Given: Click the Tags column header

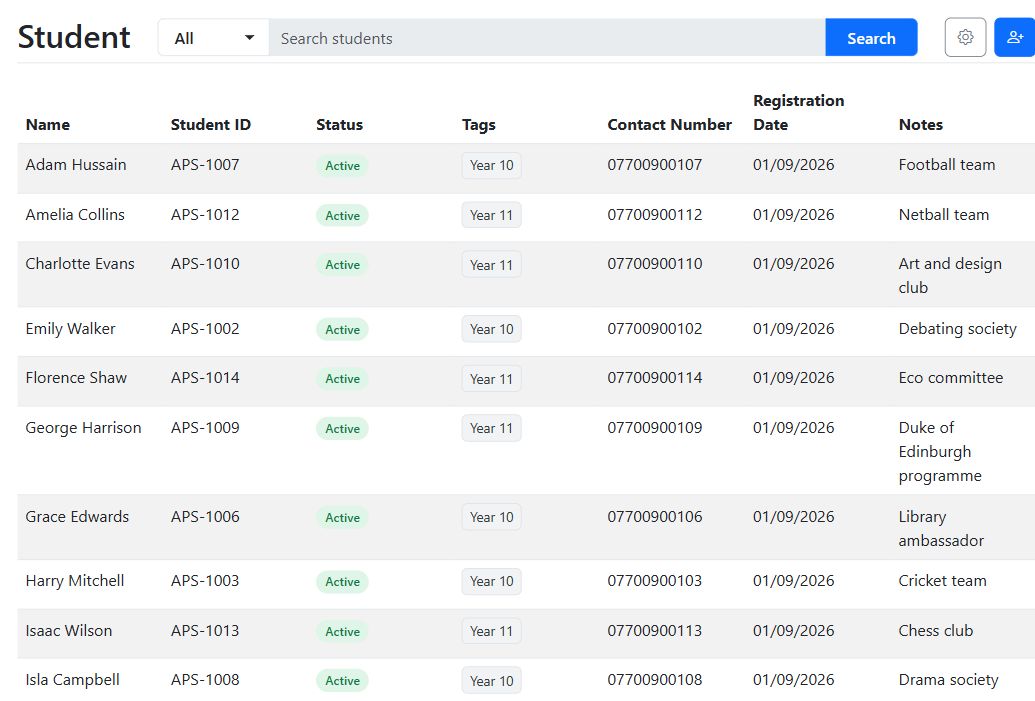Looking at the screenshot, I should (479, 125).
